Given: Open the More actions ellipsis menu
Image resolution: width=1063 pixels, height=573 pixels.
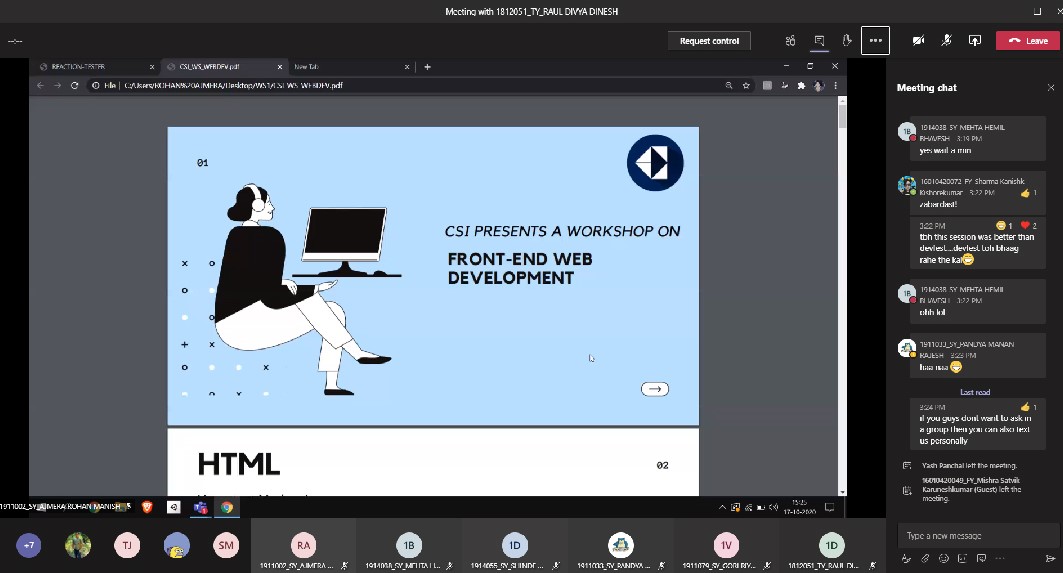Looking at the screenshot, I should coord(875,41).
